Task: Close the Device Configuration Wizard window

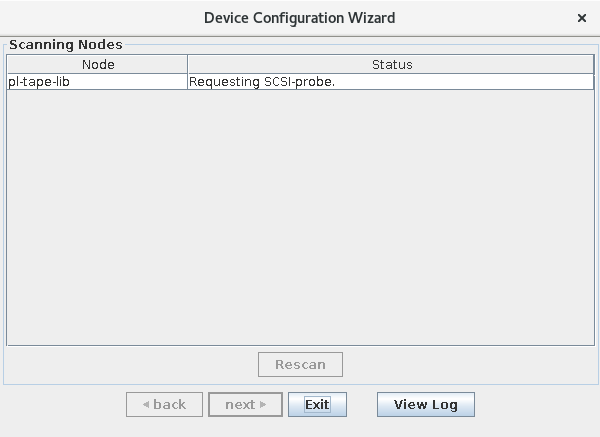Action: [x=582, y=18]
